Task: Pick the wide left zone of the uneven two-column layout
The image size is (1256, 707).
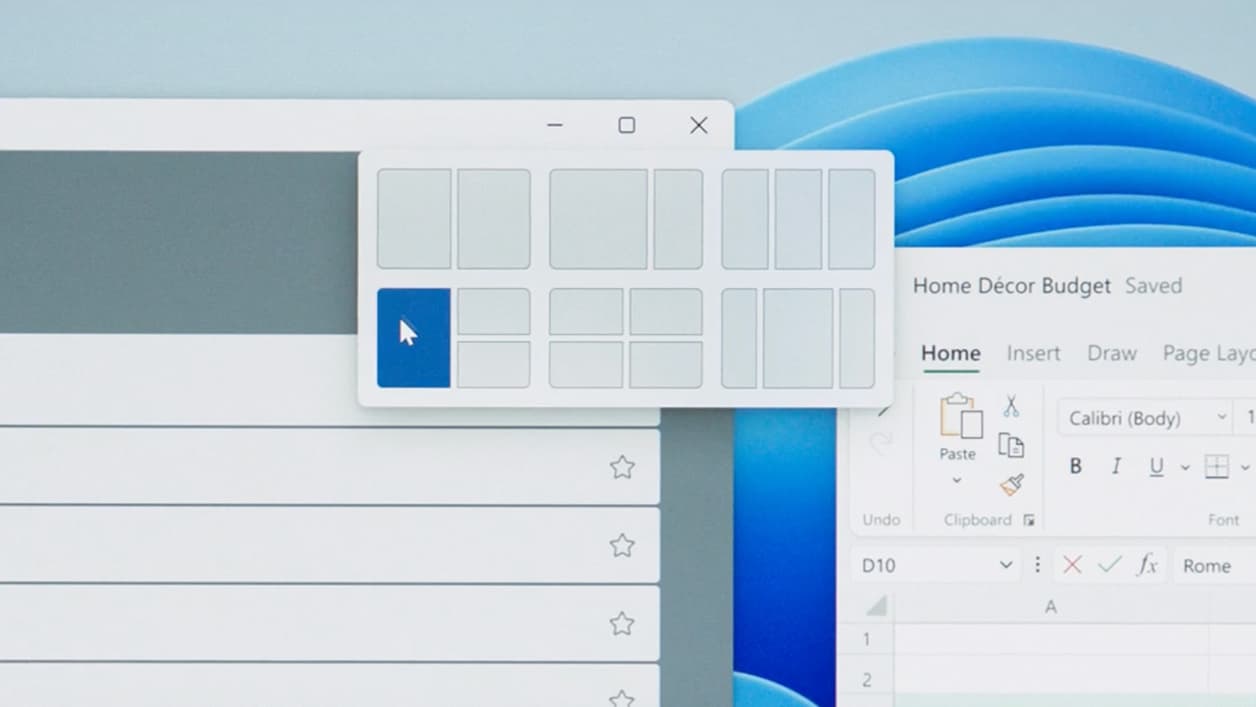Action: (x=598, y=219)
